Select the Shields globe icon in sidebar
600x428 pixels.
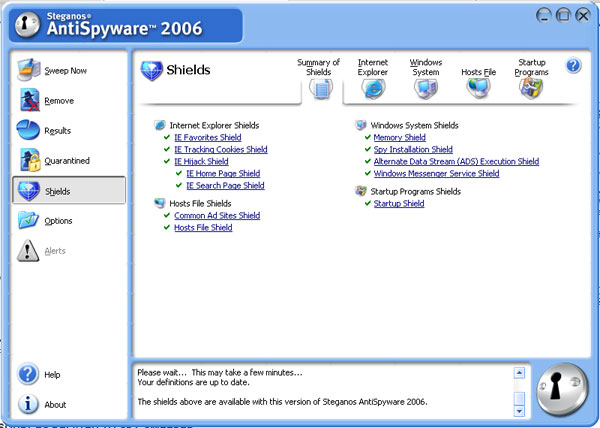click(29, 190)
